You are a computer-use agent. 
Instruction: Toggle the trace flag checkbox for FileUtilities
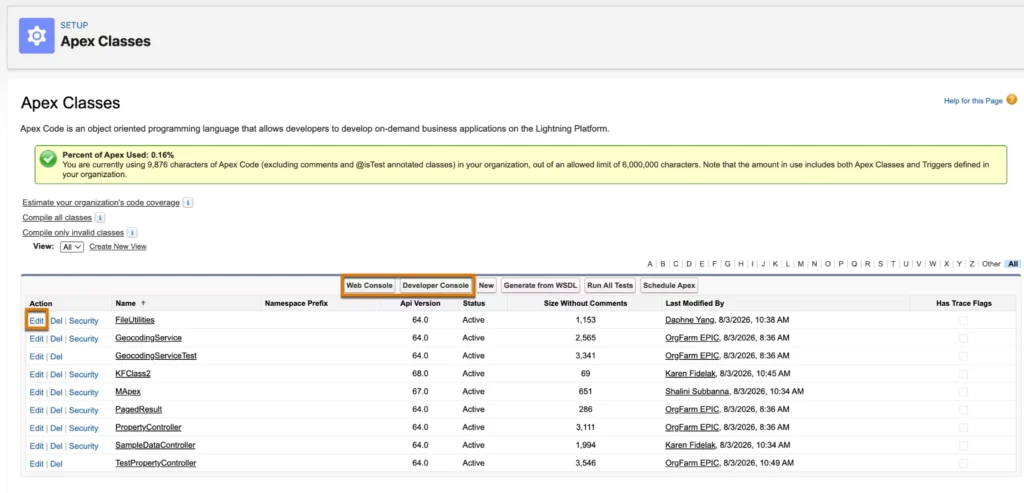[963, 321]
